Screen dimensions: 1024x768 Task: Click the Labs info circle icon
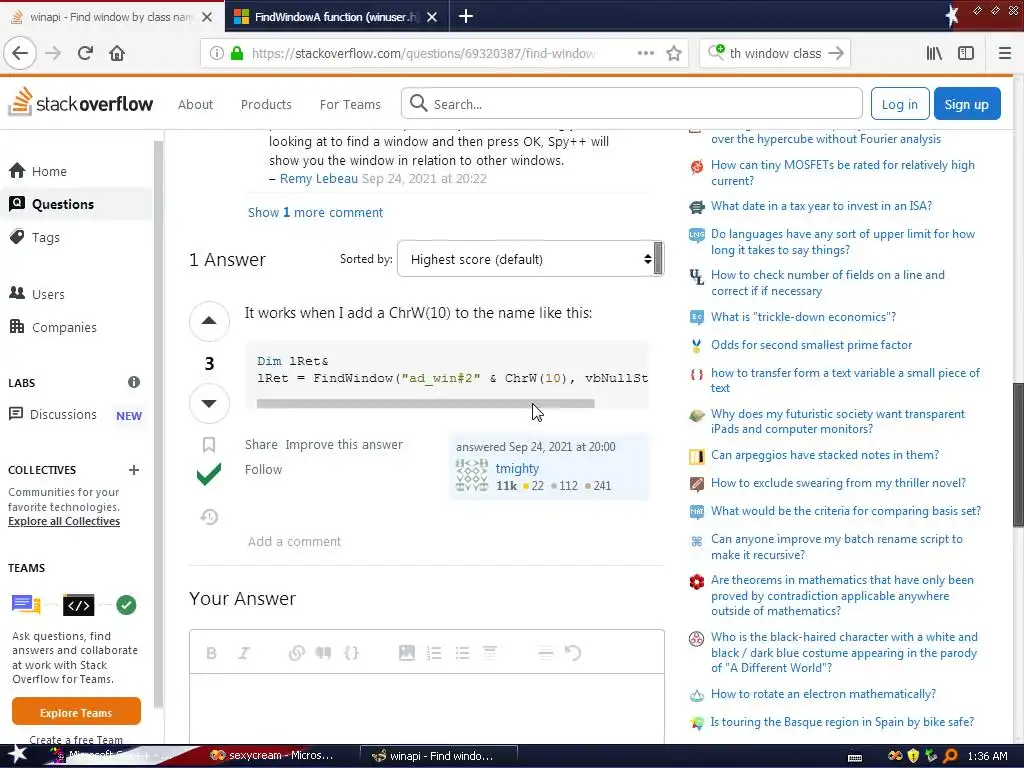pos(134,382)
